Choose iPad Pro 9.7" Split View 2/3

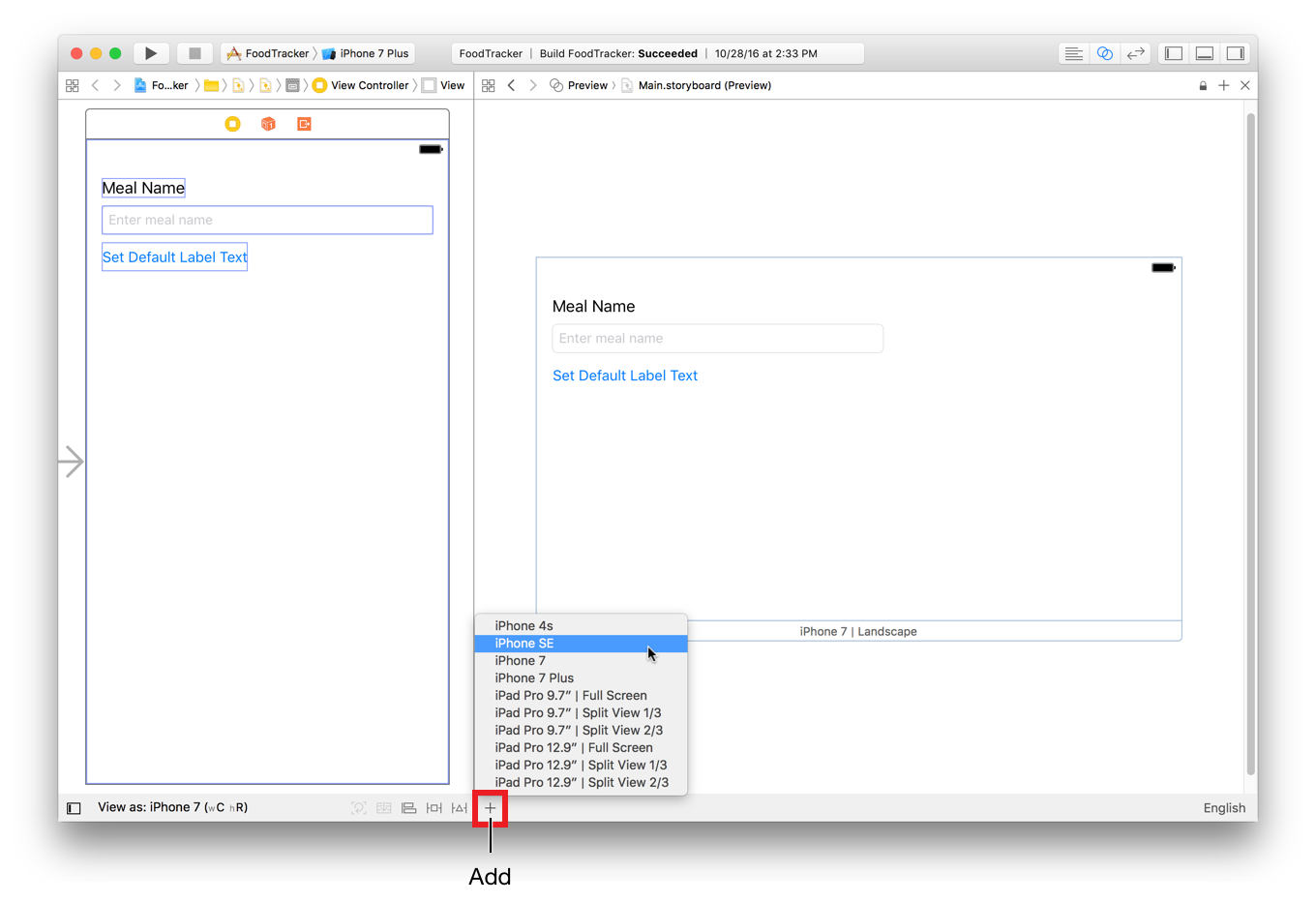[x=581, y=730]
